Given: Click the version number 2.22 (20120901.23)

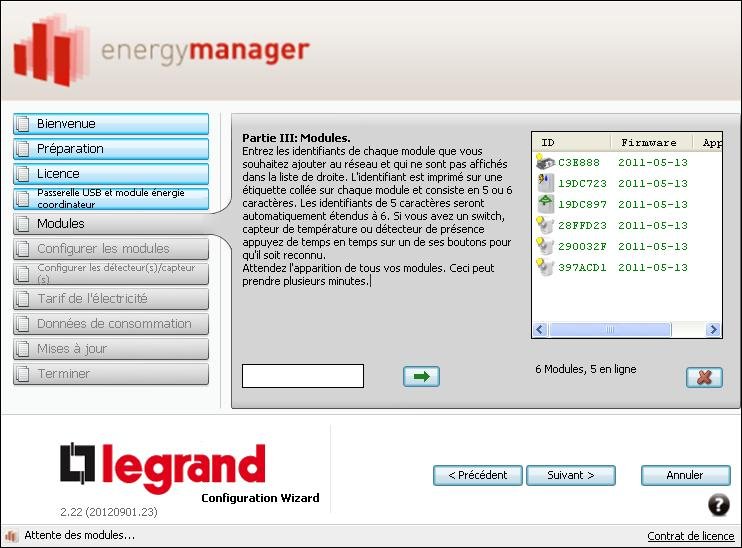Looking at the screenshot, I should (x=109, y=512).
